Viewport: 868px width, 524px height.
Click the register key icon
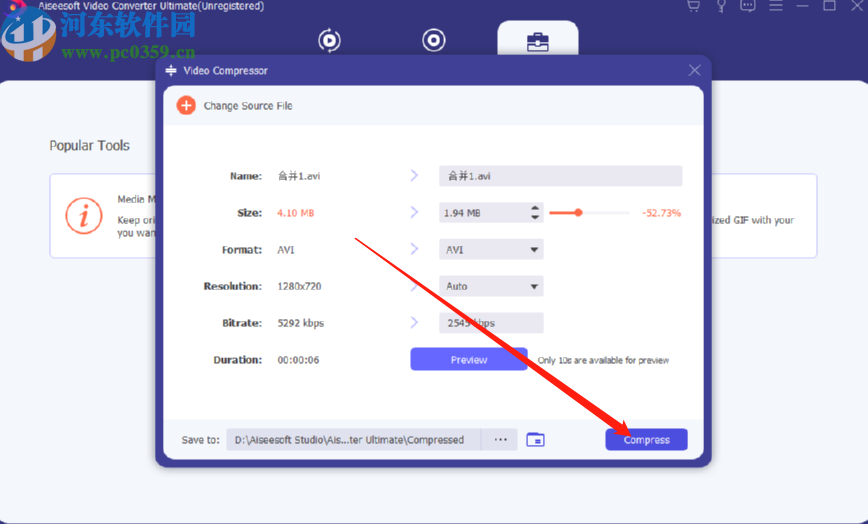coord(721,6)
